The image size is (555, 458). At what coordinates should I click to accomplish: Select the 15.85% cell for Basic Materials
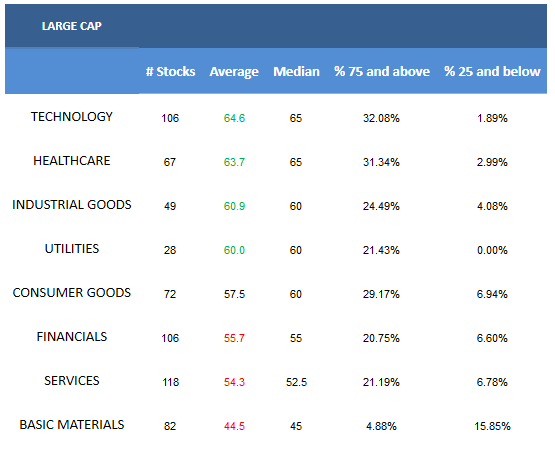coord(492,426)
